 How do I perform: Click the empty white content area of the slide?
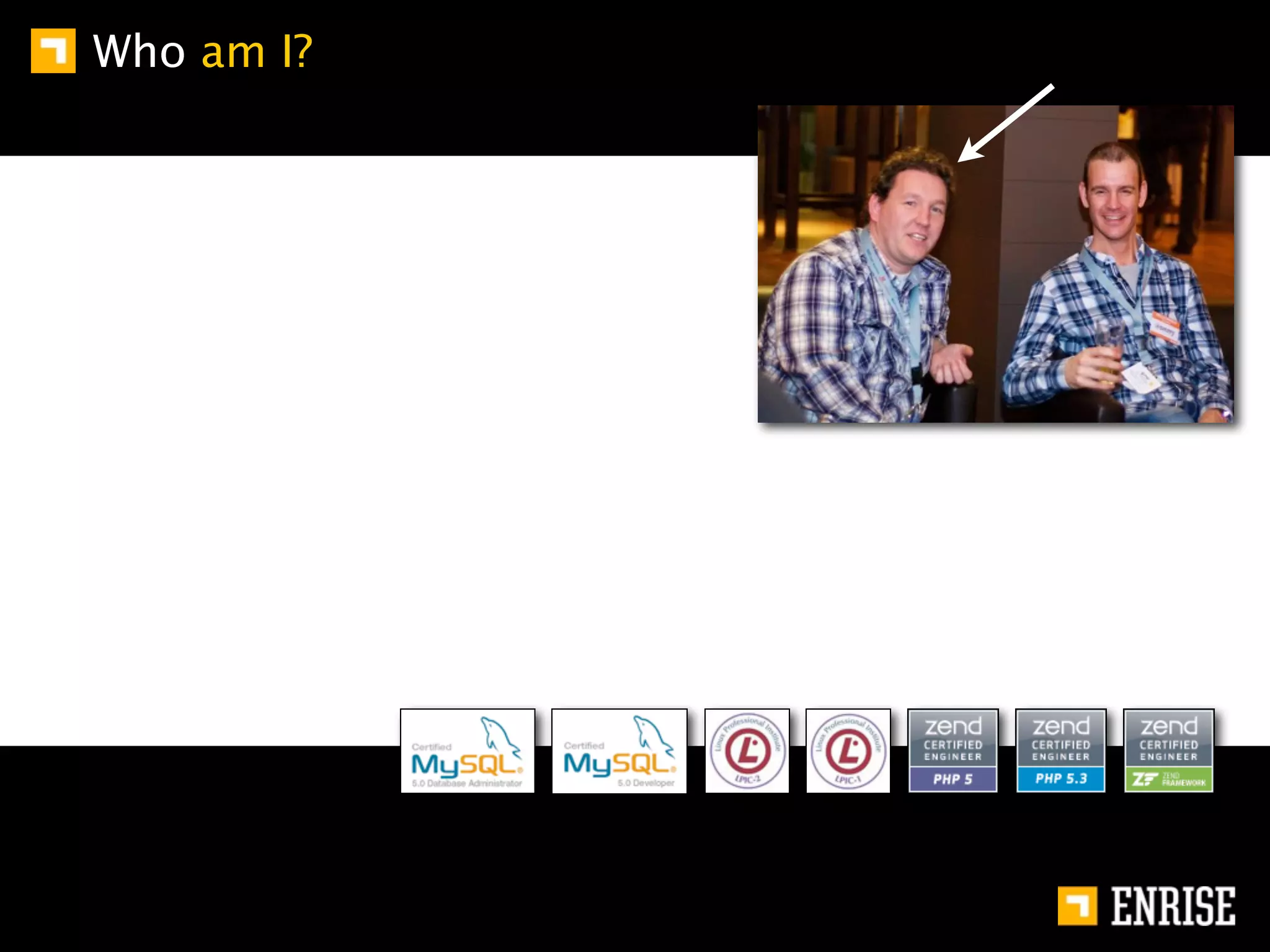(372, 434)
